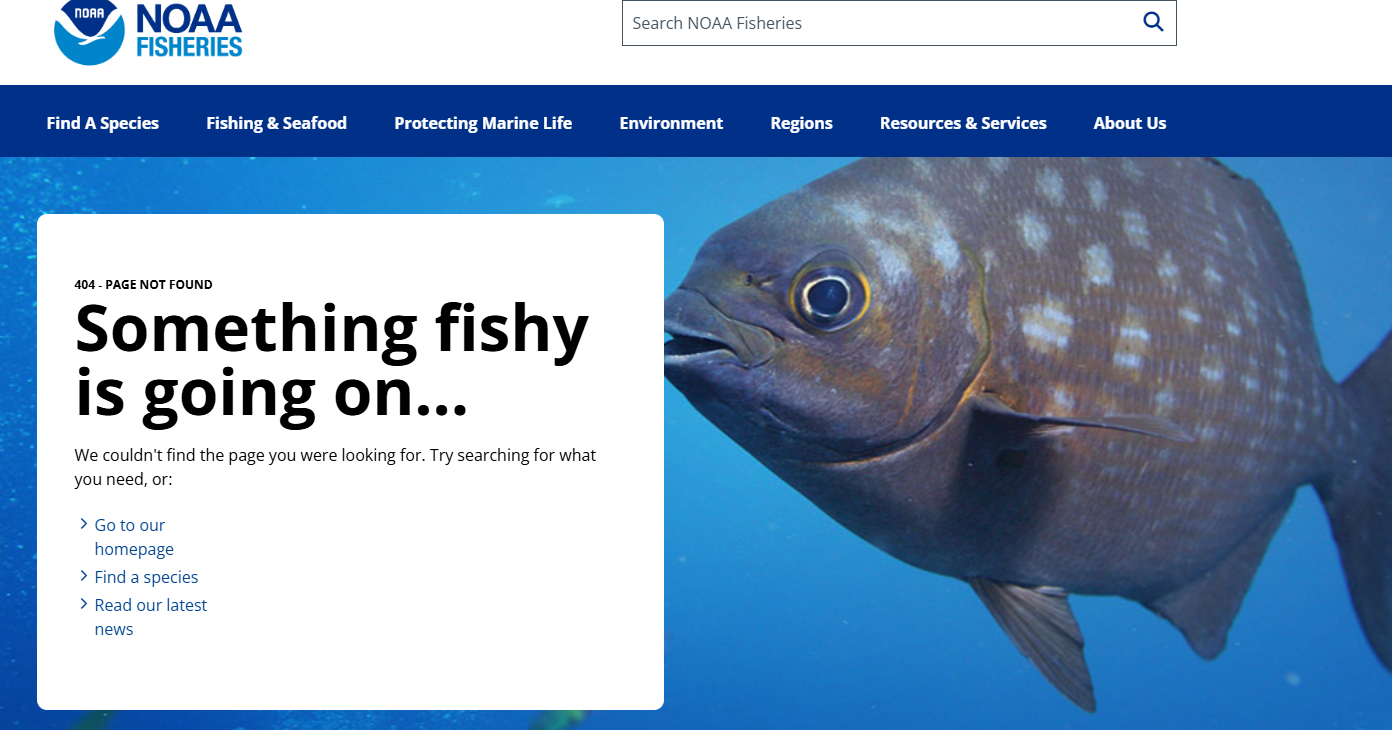Click the Find a species link
This screenshot has width=1392, height=730.
coord(146,577)
